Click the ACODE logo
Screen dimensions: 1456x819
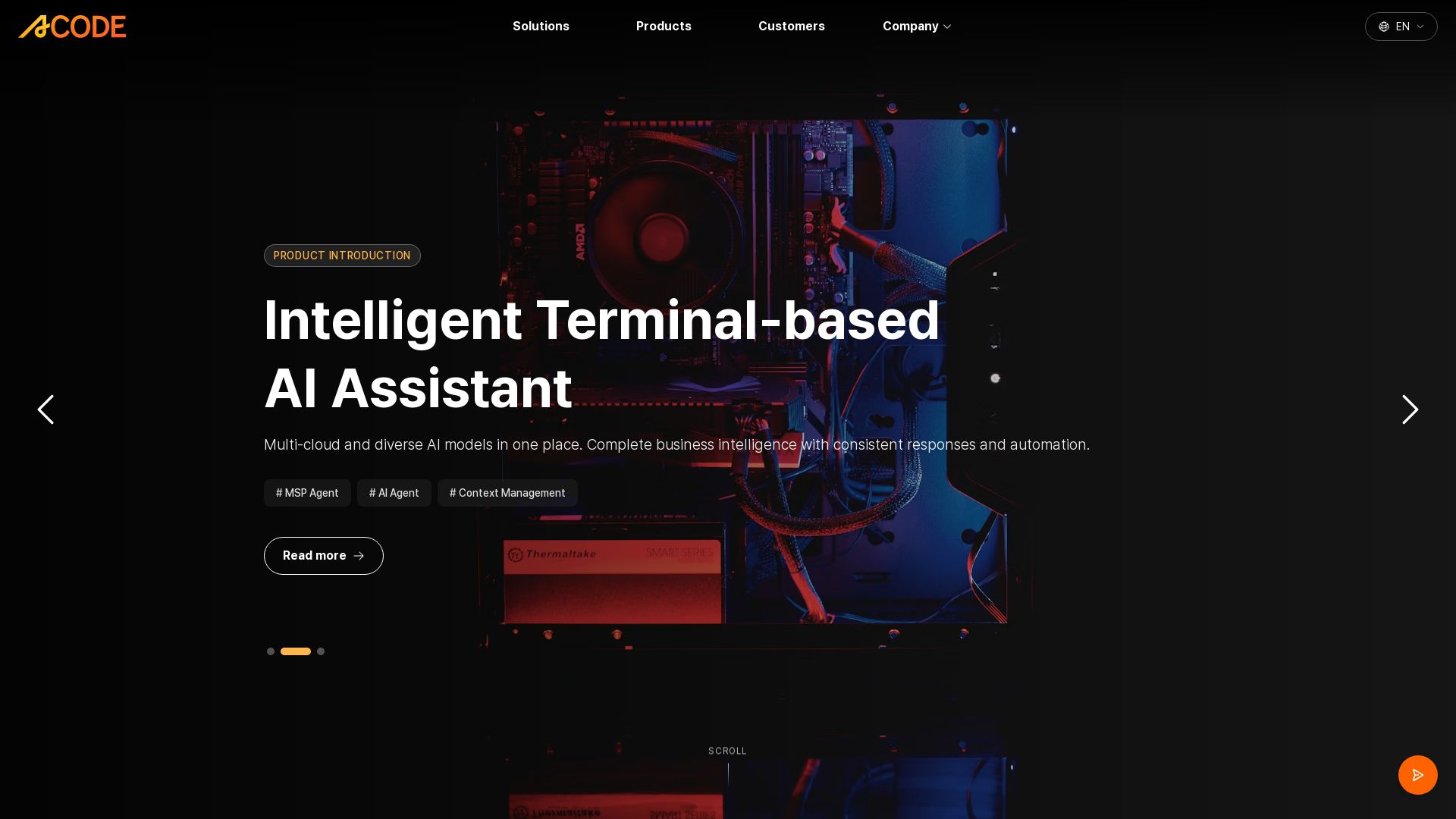[72, 27]
